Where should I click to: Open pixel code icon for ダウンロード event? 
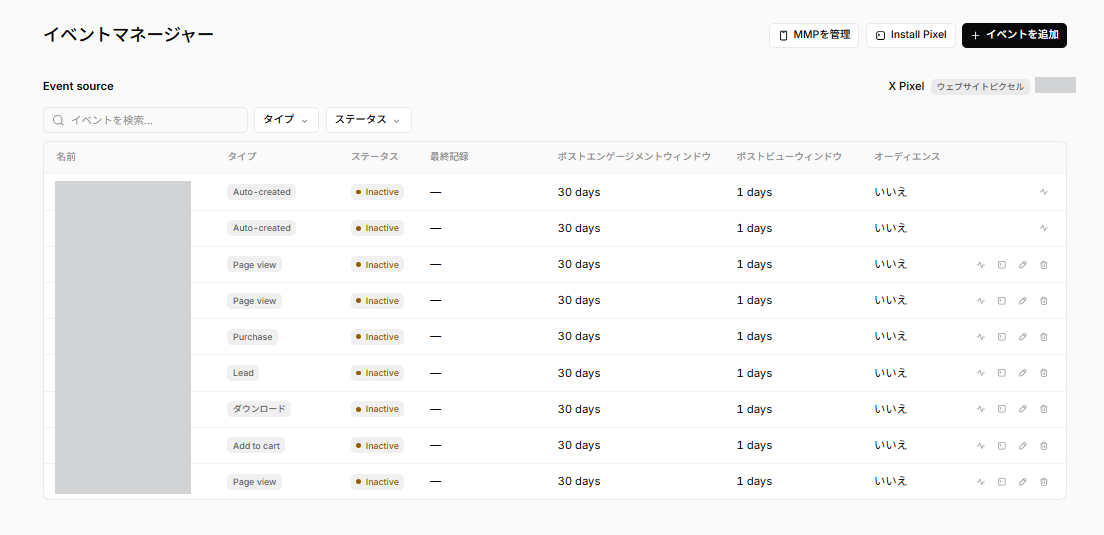(1001, 409)
